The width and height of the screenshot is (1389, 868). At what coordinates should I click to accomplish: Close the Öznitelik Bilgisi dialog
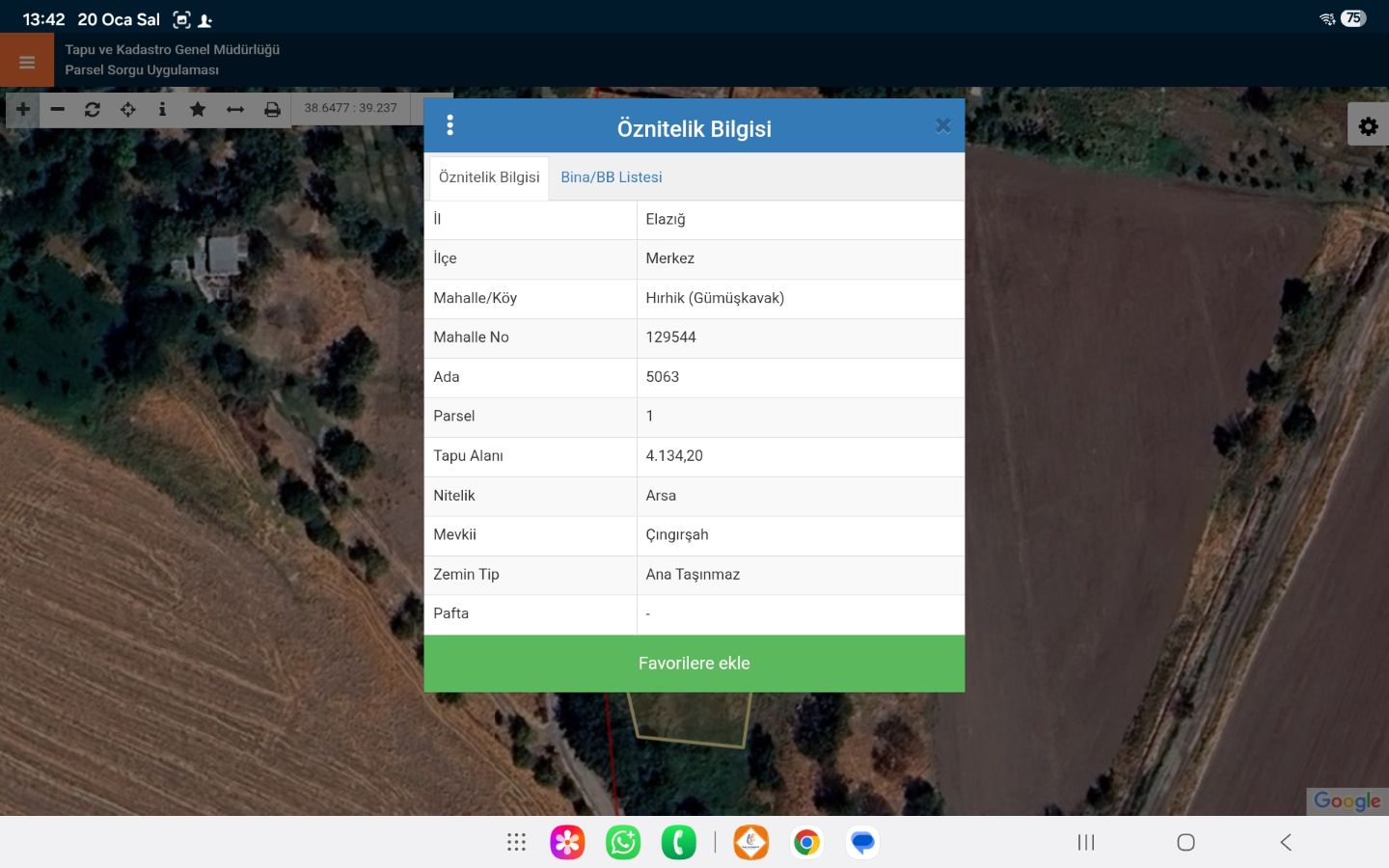click(x=942, y=125)
